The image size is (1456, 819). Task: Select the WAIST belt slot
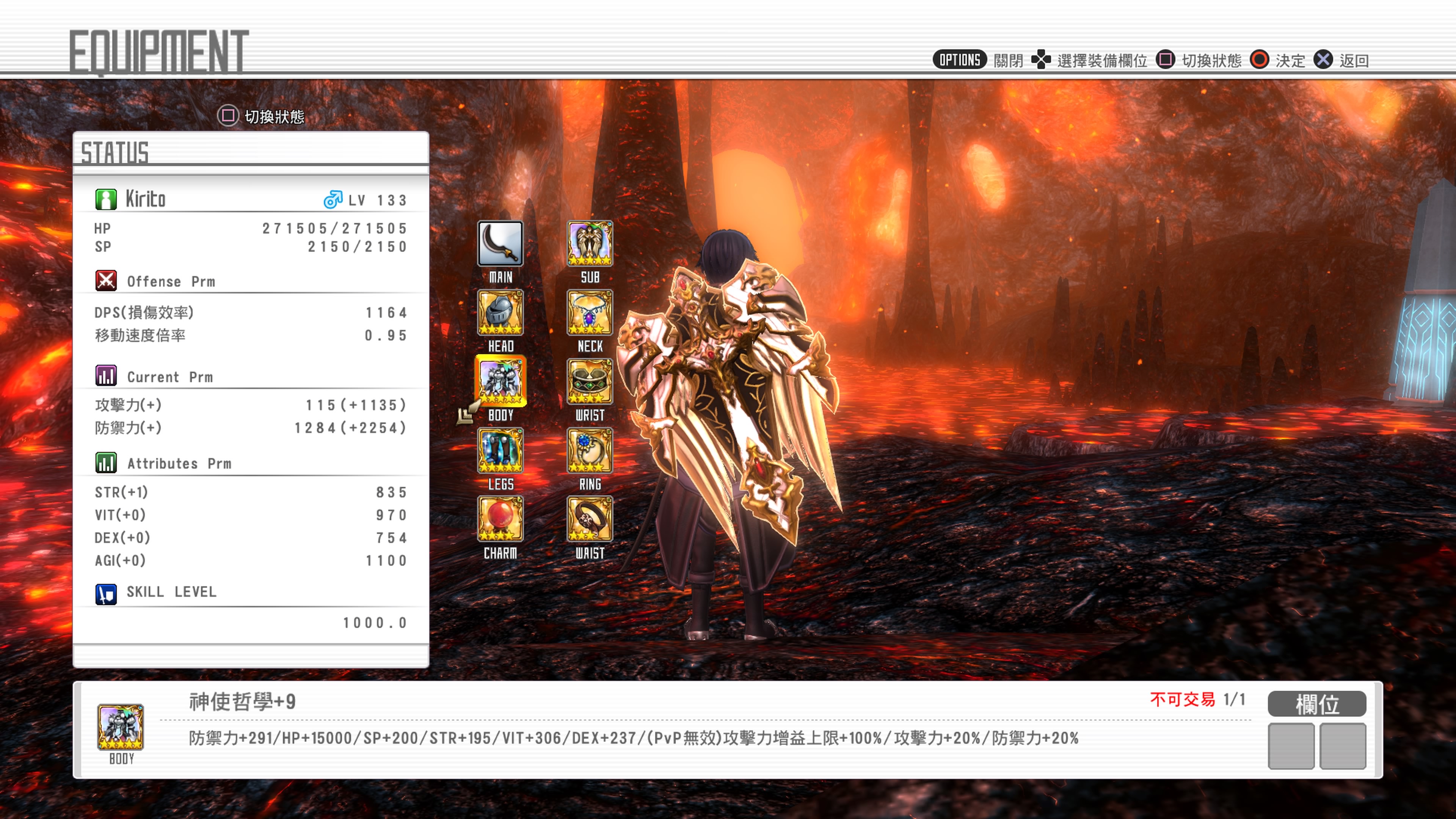point(590,519)
